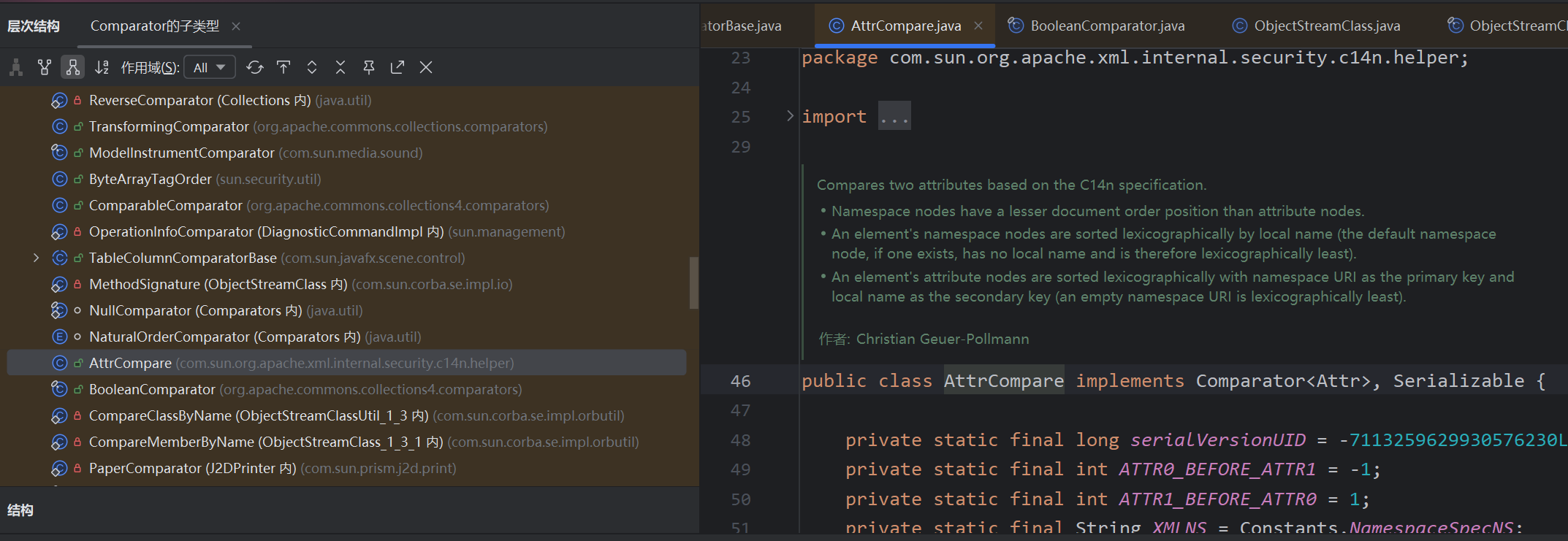
Task: Export the hierarchy to a file
Action: tap(397, 68)
